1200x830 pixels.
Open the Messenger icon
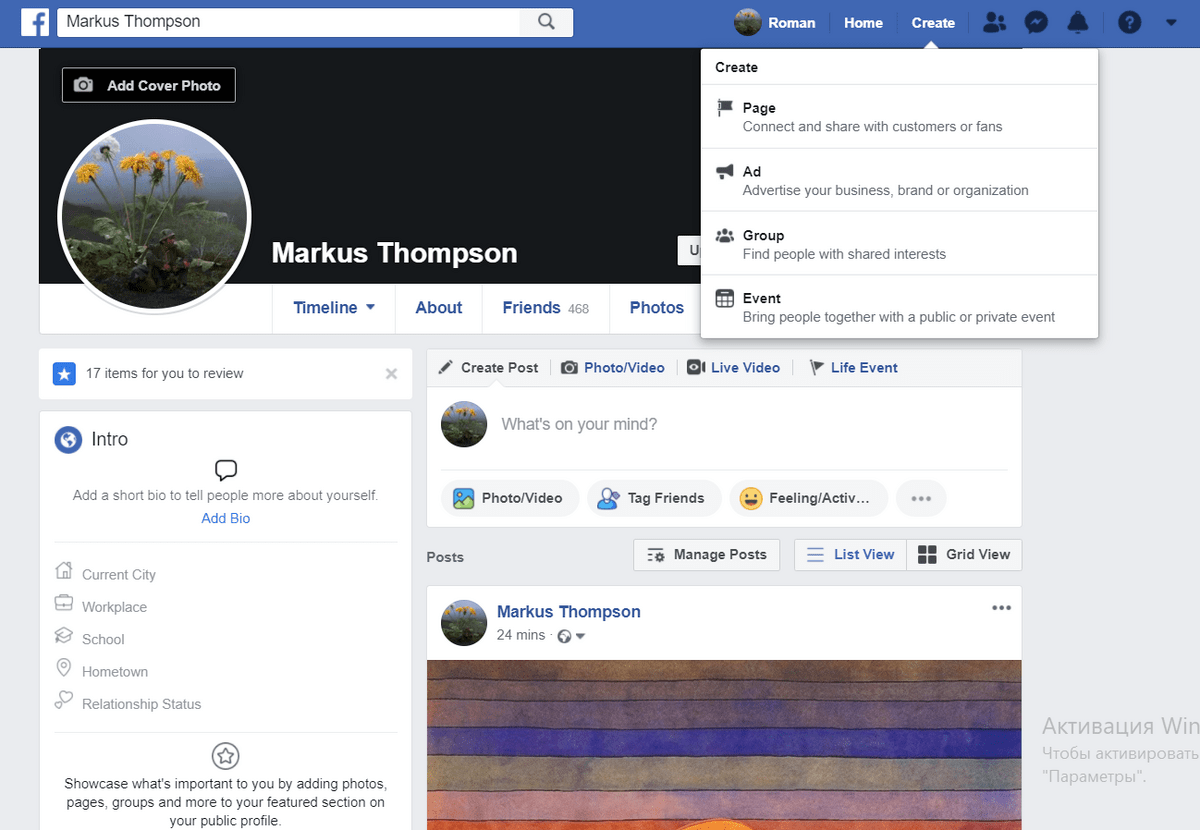point(1036,22)
